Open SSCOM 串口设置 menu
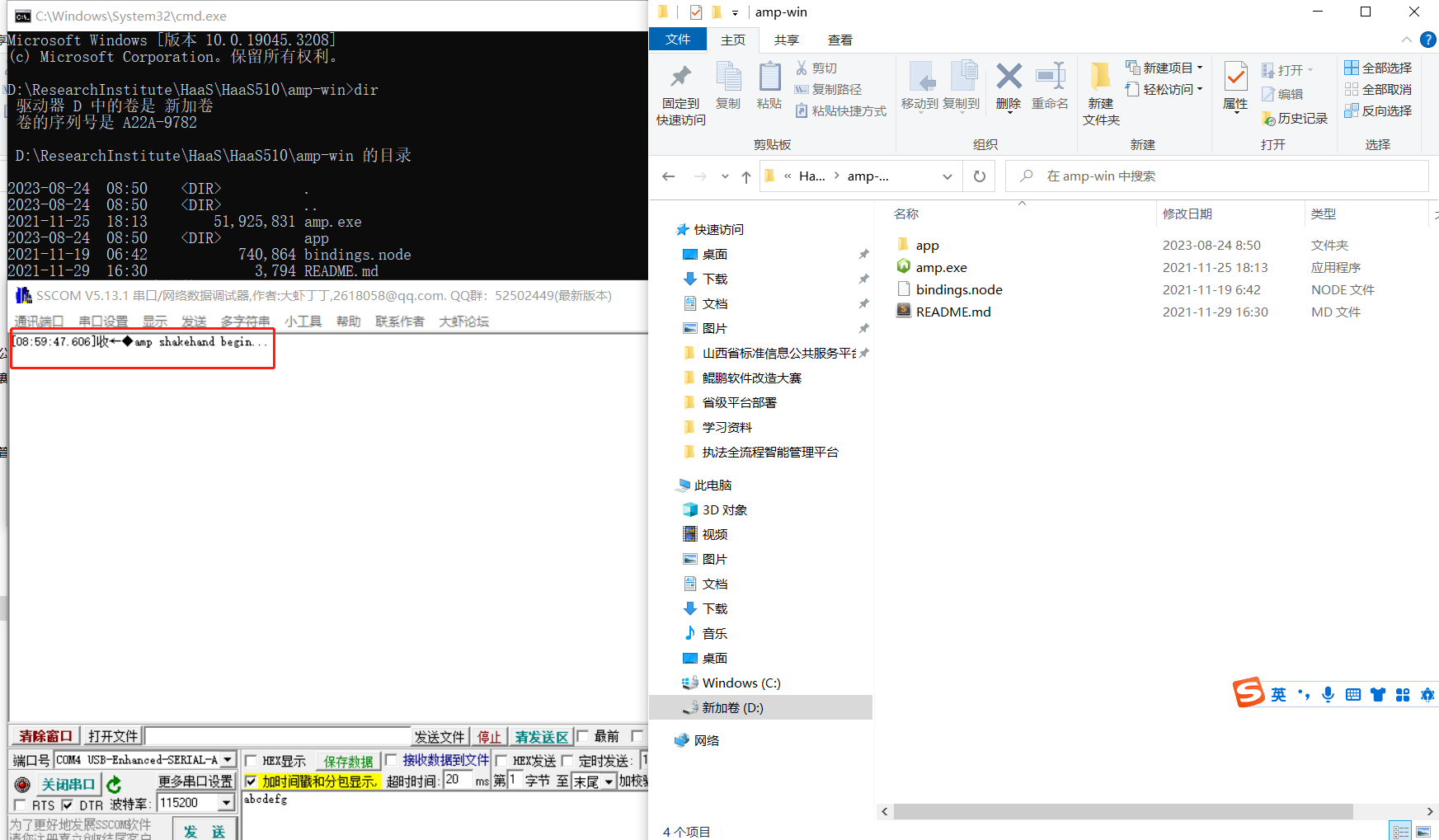Screen dimensions: 1439x840 [103, 321]
